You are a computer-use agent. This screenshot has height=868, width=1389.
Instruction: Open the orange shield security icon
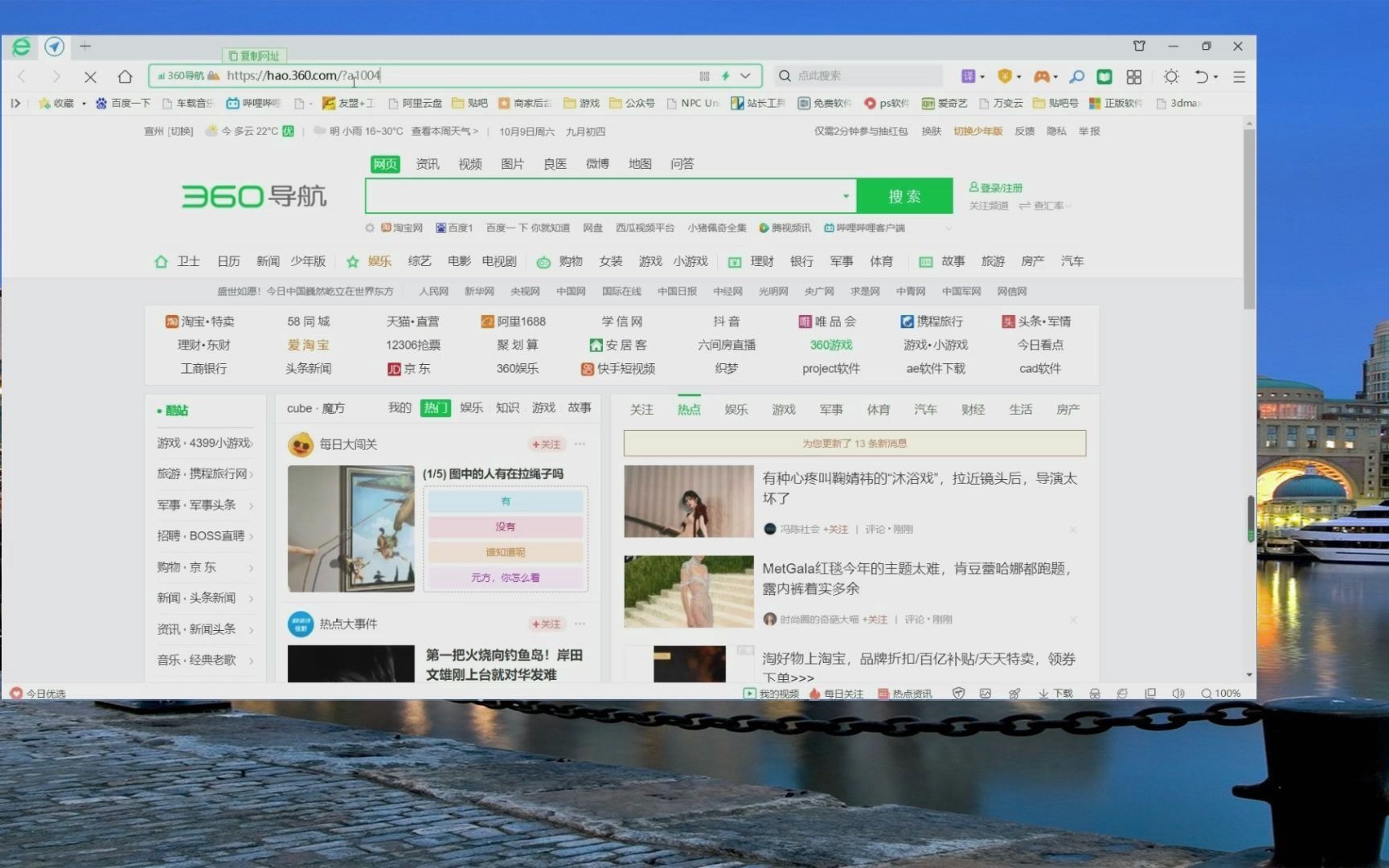(x=1004, y=76)
